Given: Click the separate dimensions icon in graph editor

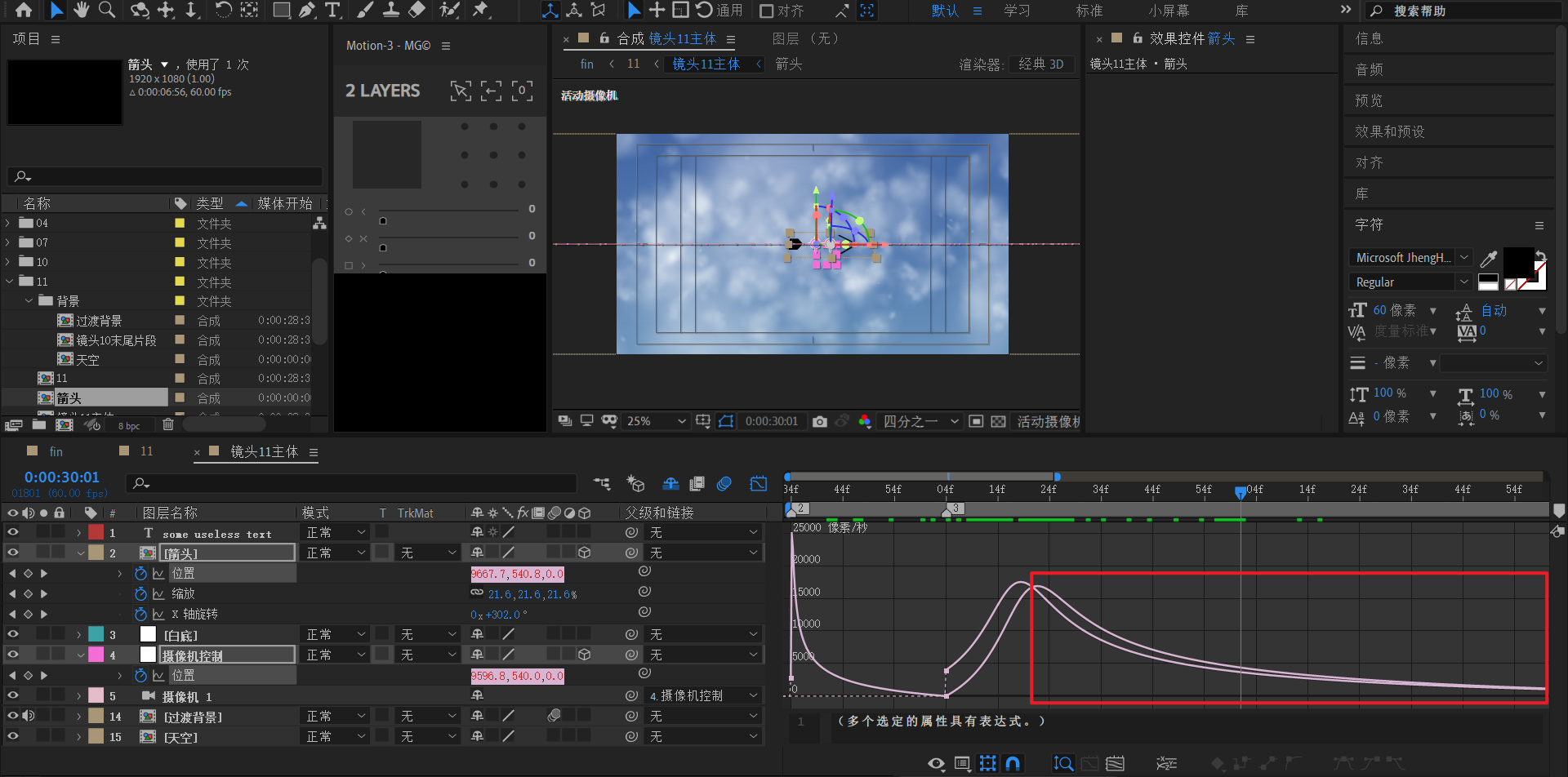Looking at the screenshot, I should [1166, 763].
